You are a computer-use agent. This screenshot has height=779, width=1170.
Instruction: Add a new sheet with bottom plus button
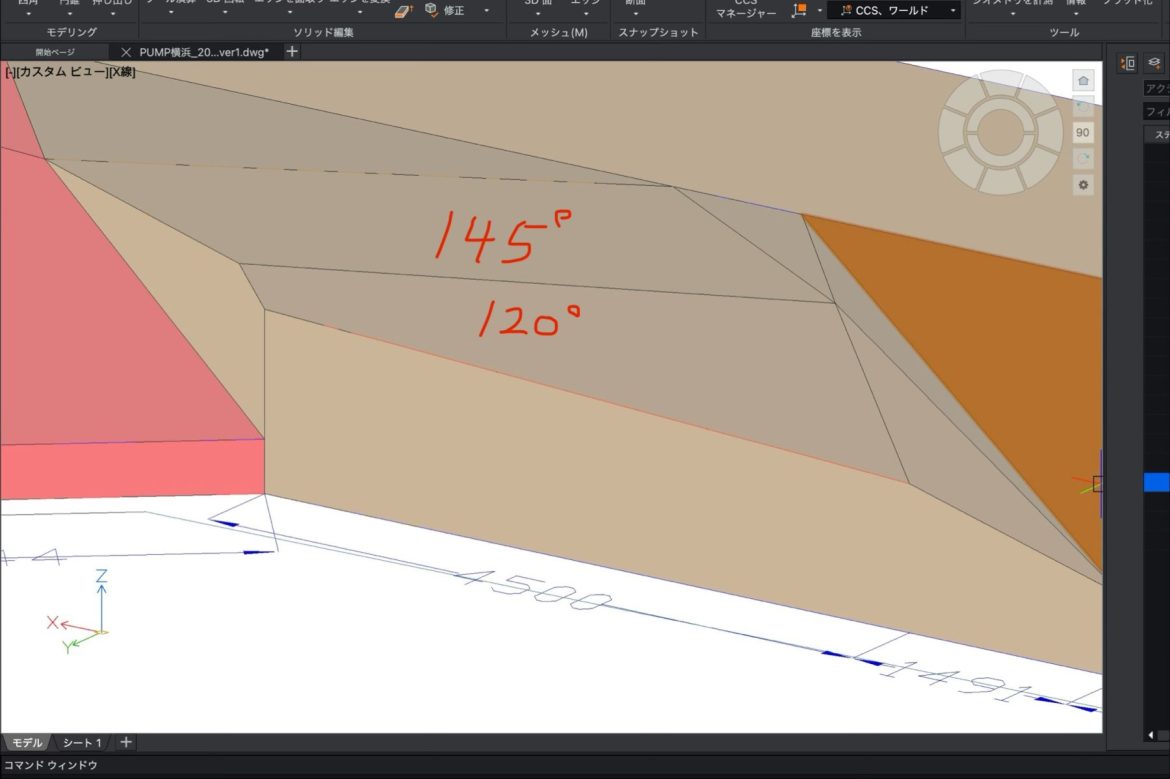126,742
